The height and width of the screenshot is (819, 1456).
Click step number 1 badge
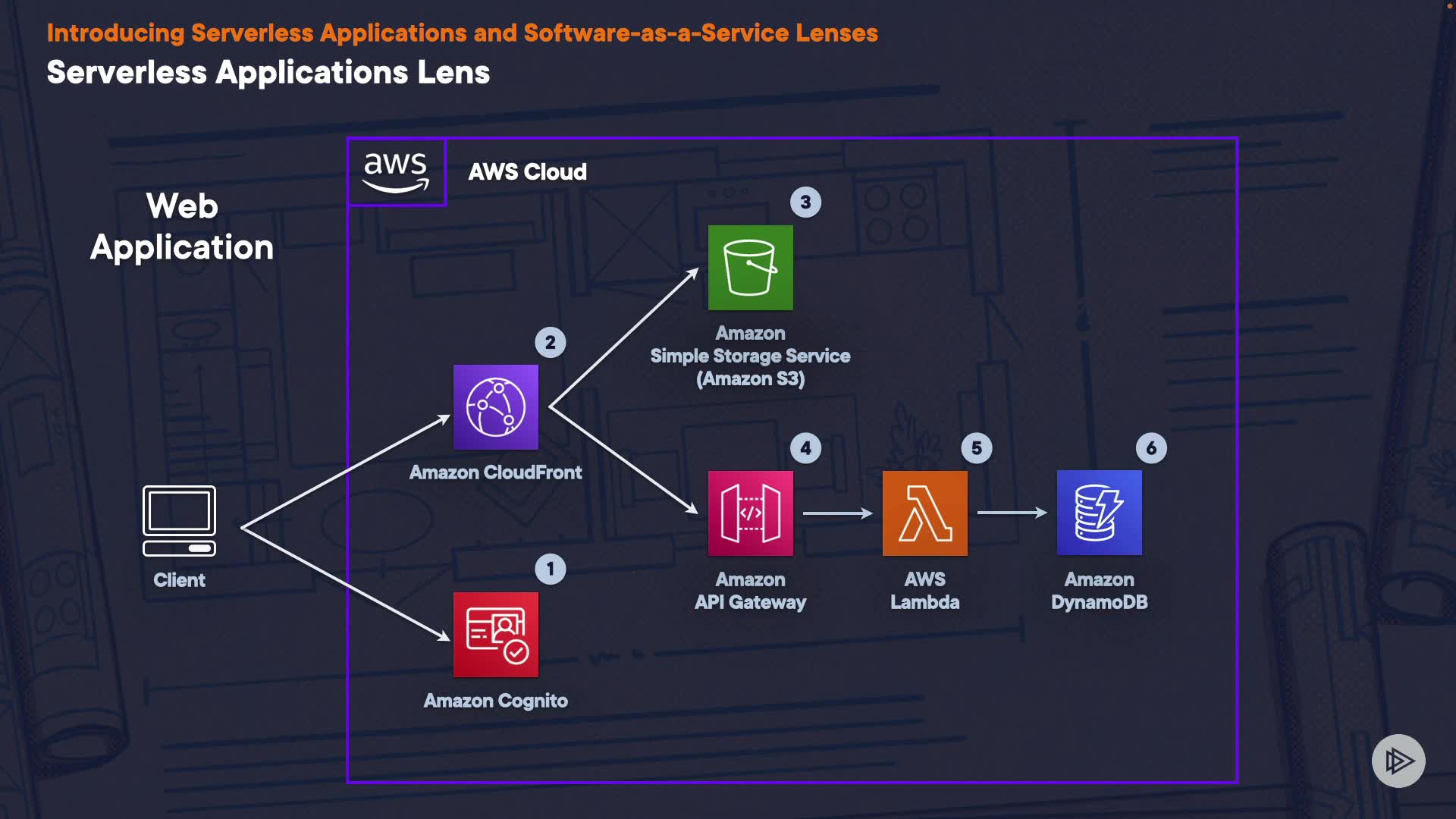pyautogui.click(x=551, y=569)
